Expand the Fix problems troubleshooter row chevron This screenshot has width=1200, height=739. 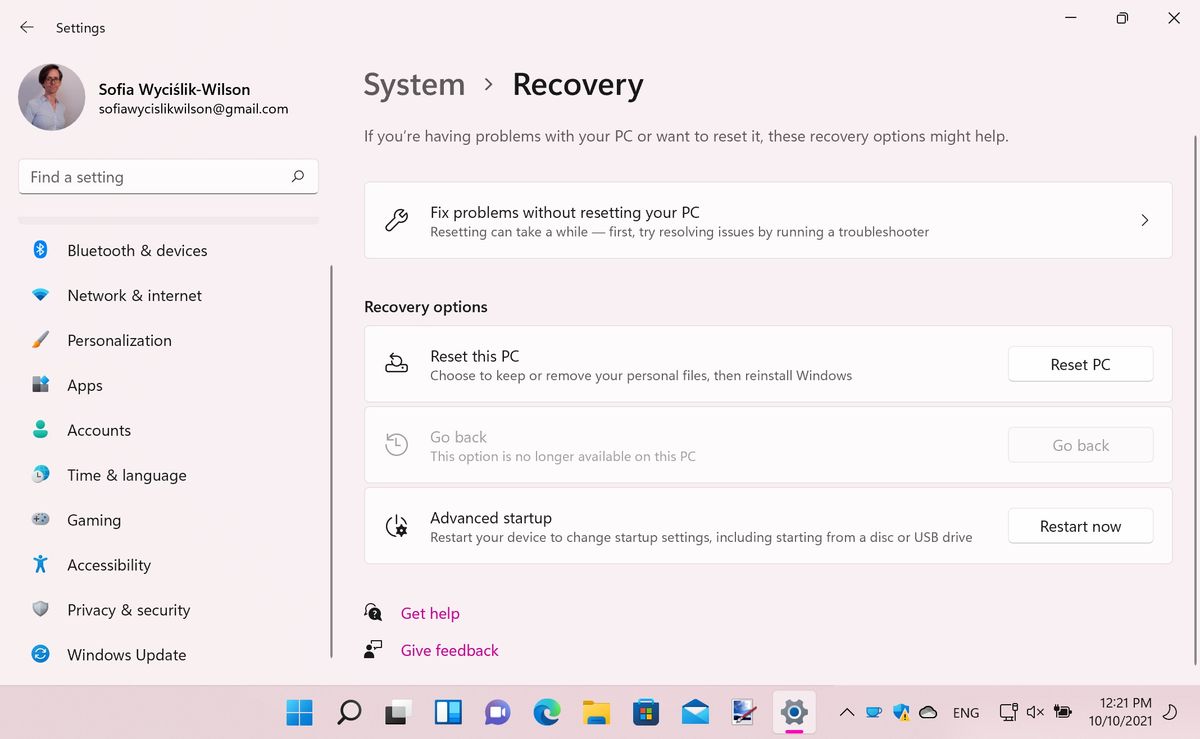coord(1144,220)
